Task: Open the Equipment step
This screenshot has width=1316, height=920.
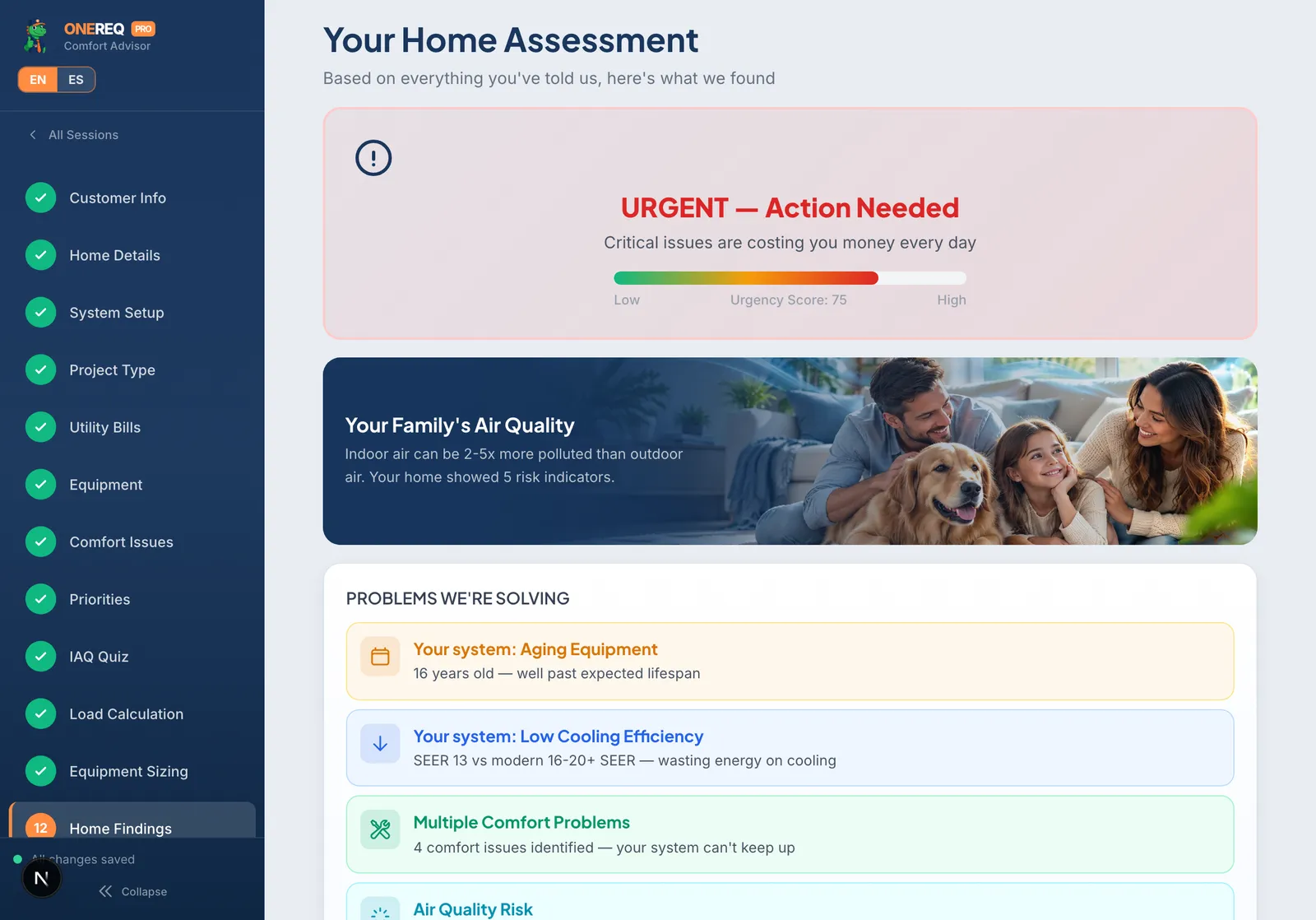Action: point(132,485)
